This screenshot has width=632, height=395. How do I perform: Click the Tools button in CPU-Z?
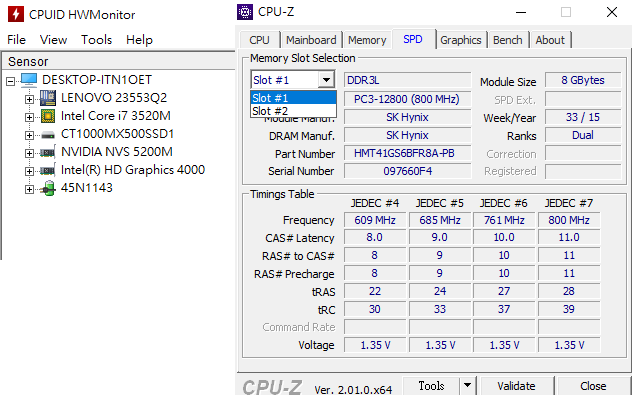click(x=431, y=386)
